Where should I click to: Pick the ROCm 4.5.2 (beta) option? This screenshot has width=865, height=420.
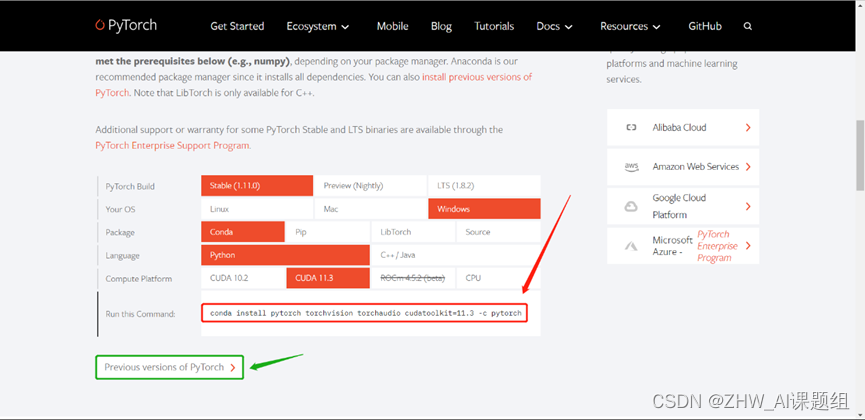point(413,278)
